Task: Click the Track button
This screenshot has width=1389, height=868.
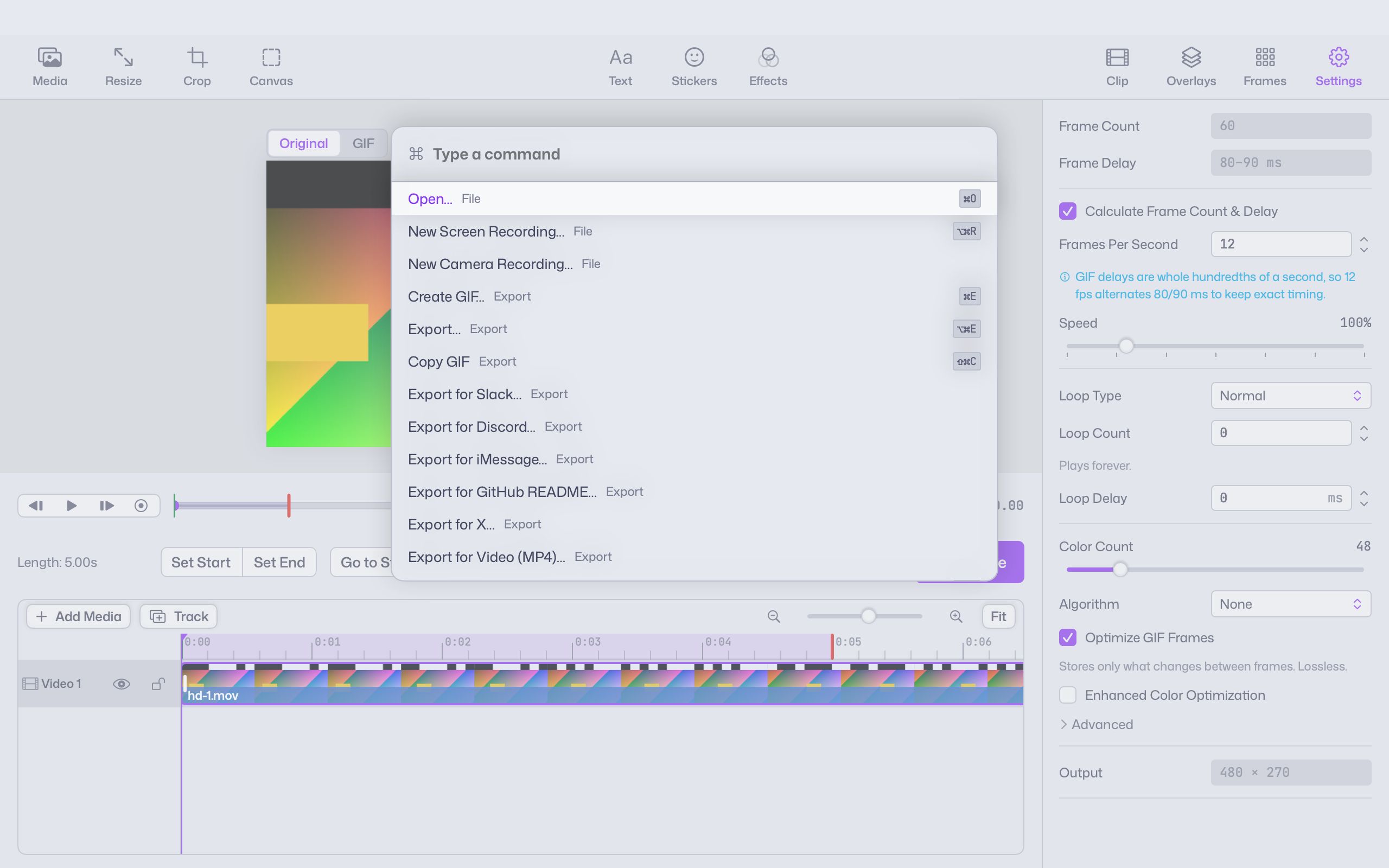Action: (x=179, y=617)
